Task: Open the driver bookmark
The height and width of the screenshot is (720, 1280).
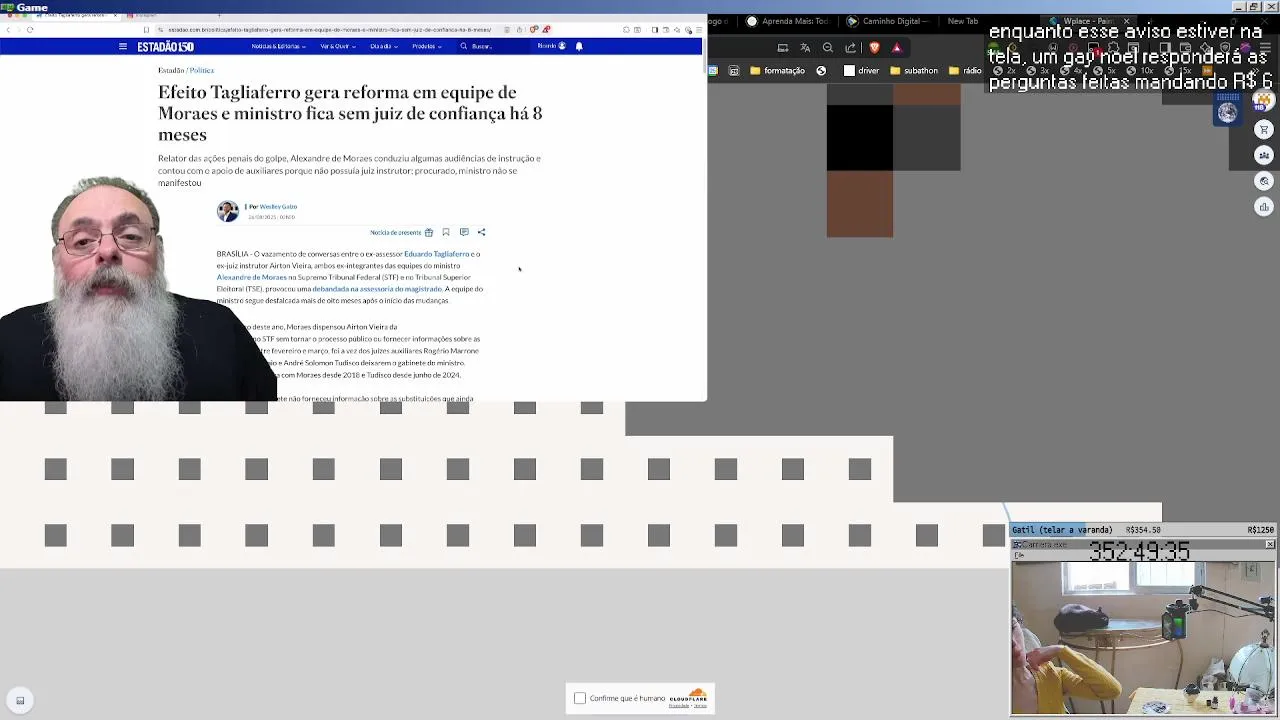Action: coord(861,71)
